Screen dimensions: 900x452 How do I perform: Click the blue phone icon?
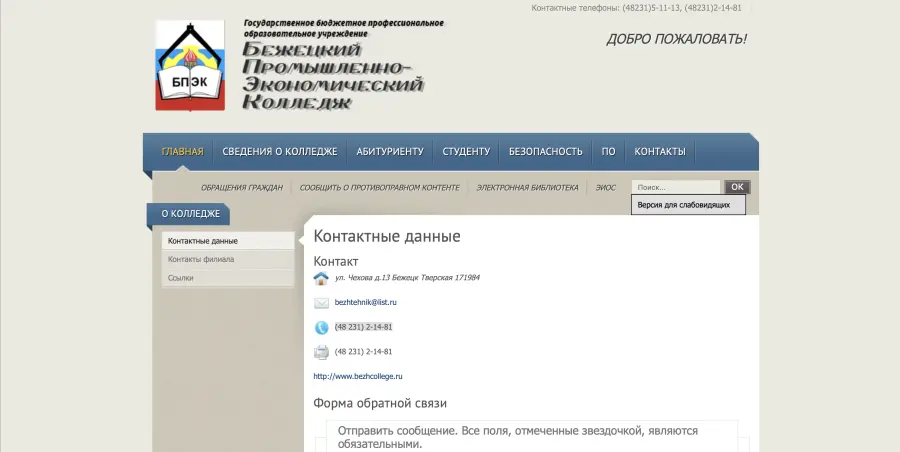pyautogui.click(x=321, y=327)
